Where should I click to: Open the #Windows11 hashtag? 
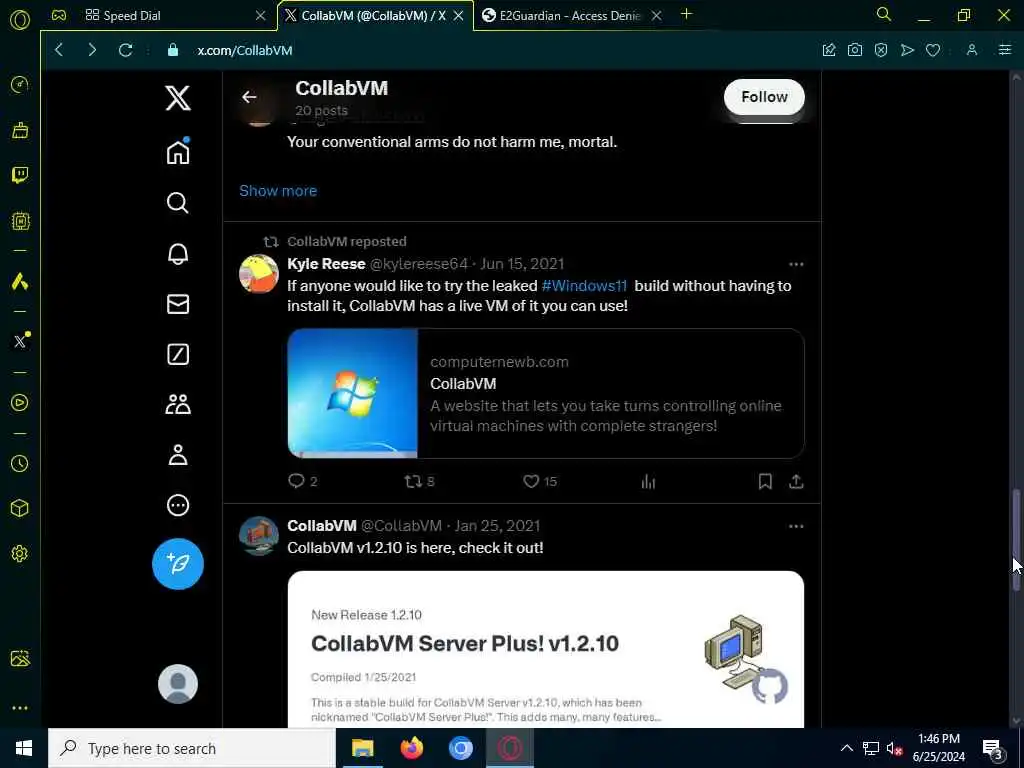click(x=584, y=286)
